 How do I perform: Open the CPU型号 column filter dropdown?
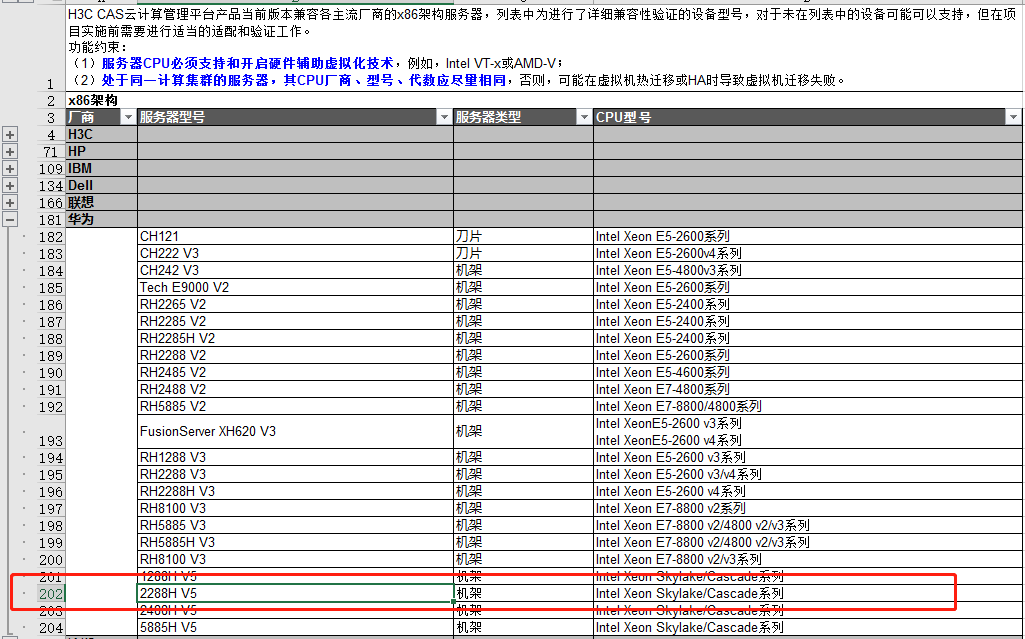pyautogui.click(x=1013, y=118)
